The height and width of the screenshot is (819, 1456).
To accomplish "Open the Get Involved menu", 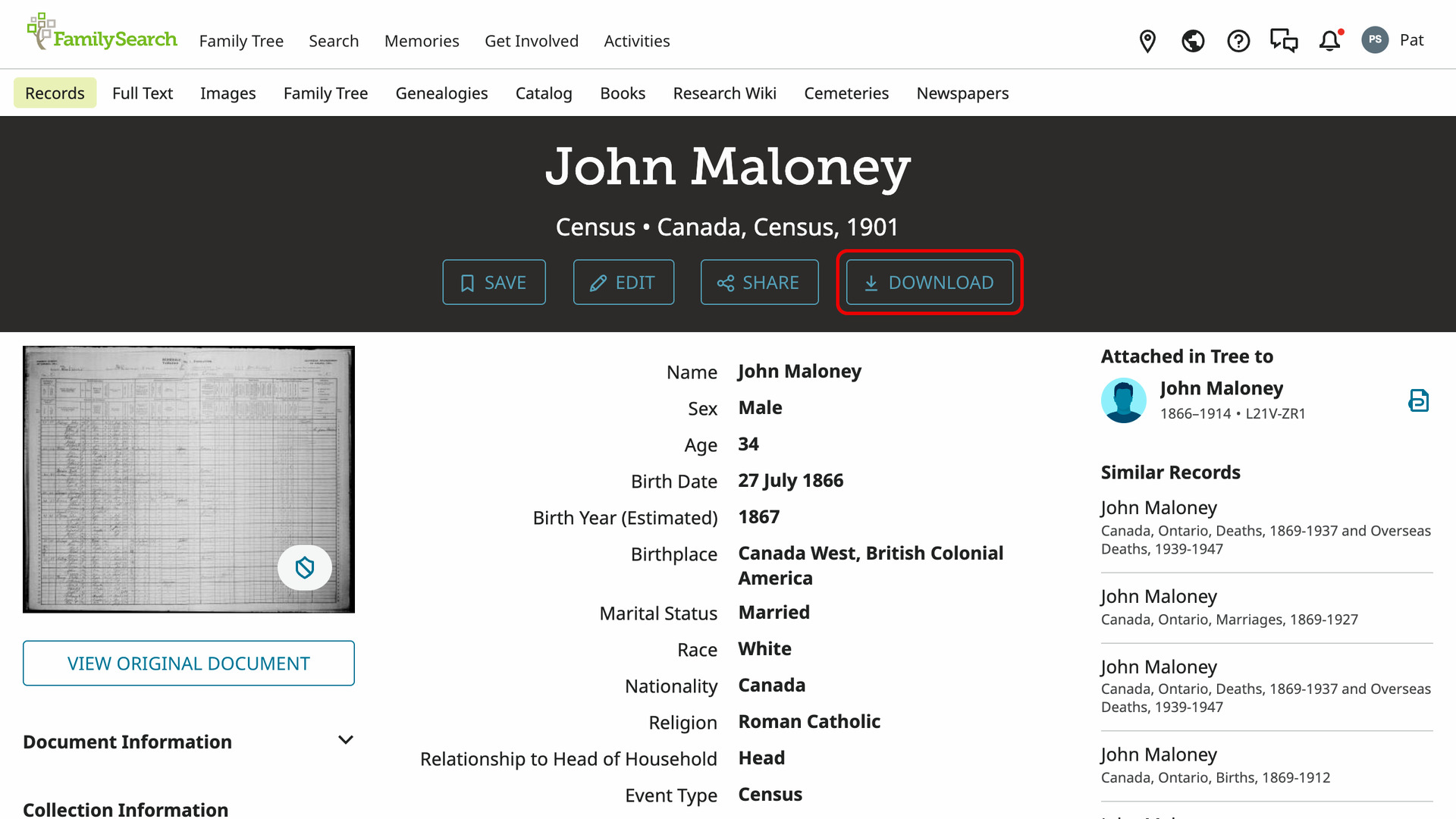I will [x=532, y=41].
